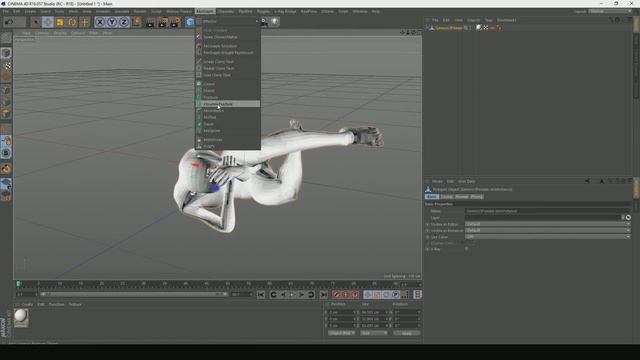The width and height of the screenshot is (640, 360).
Task: Switch to Polygons mode
Action: click(x=6, y=113)
